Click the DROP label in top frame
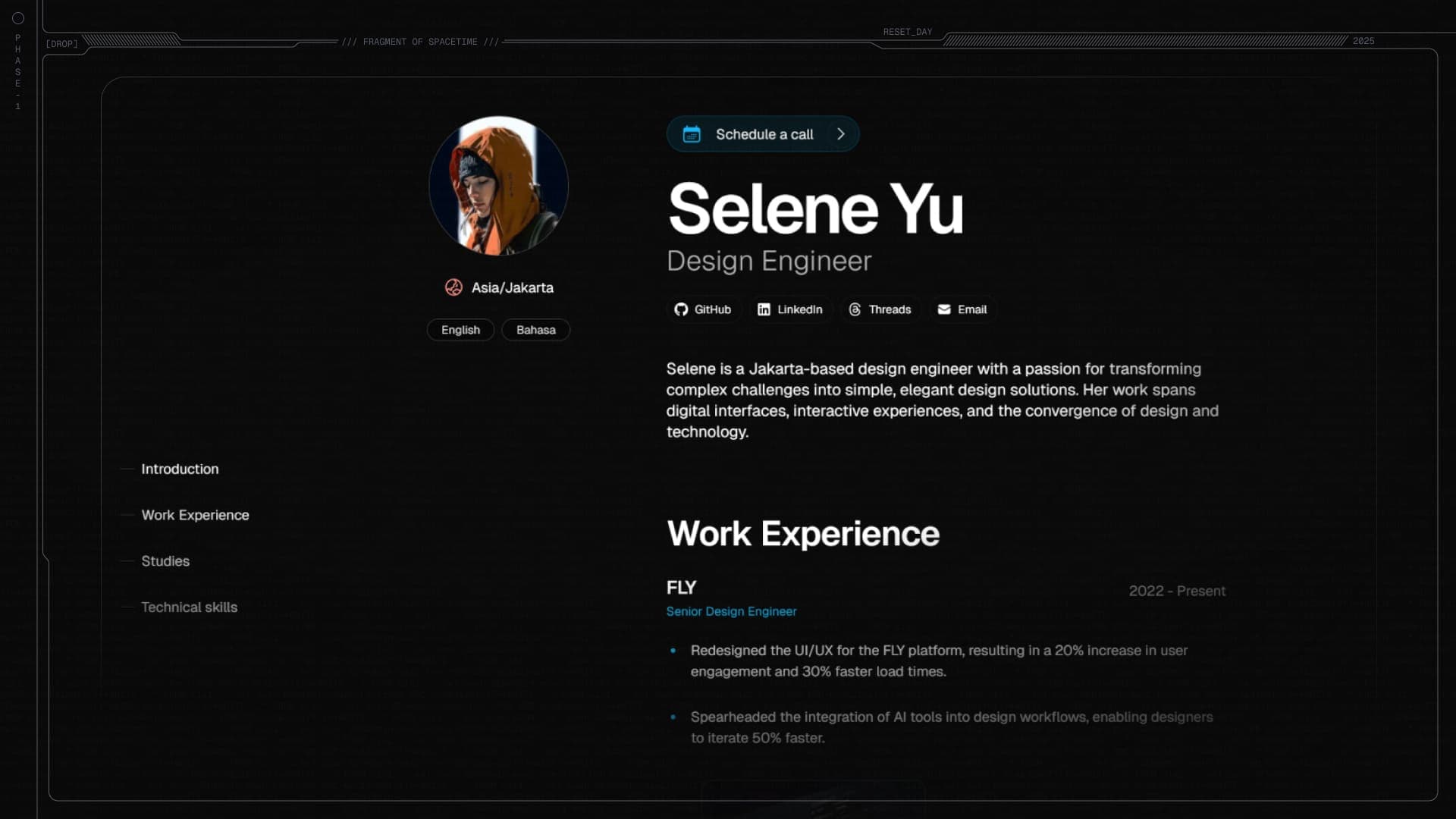1456x819 pixels. [x=61, y=44]
